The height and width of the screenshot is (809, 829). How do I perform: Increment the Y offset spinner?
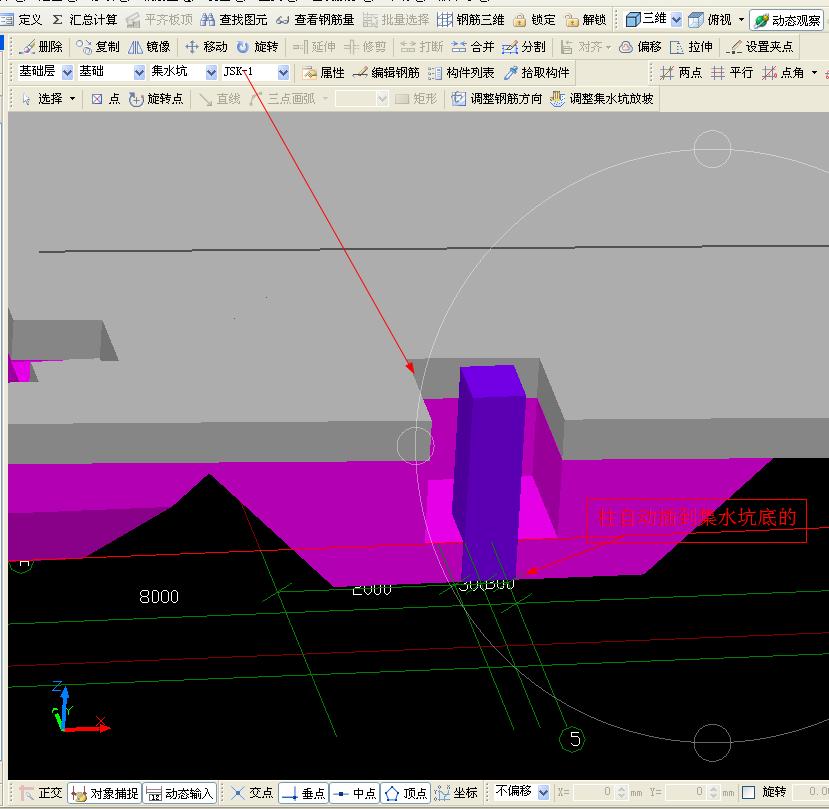point(714,789)
